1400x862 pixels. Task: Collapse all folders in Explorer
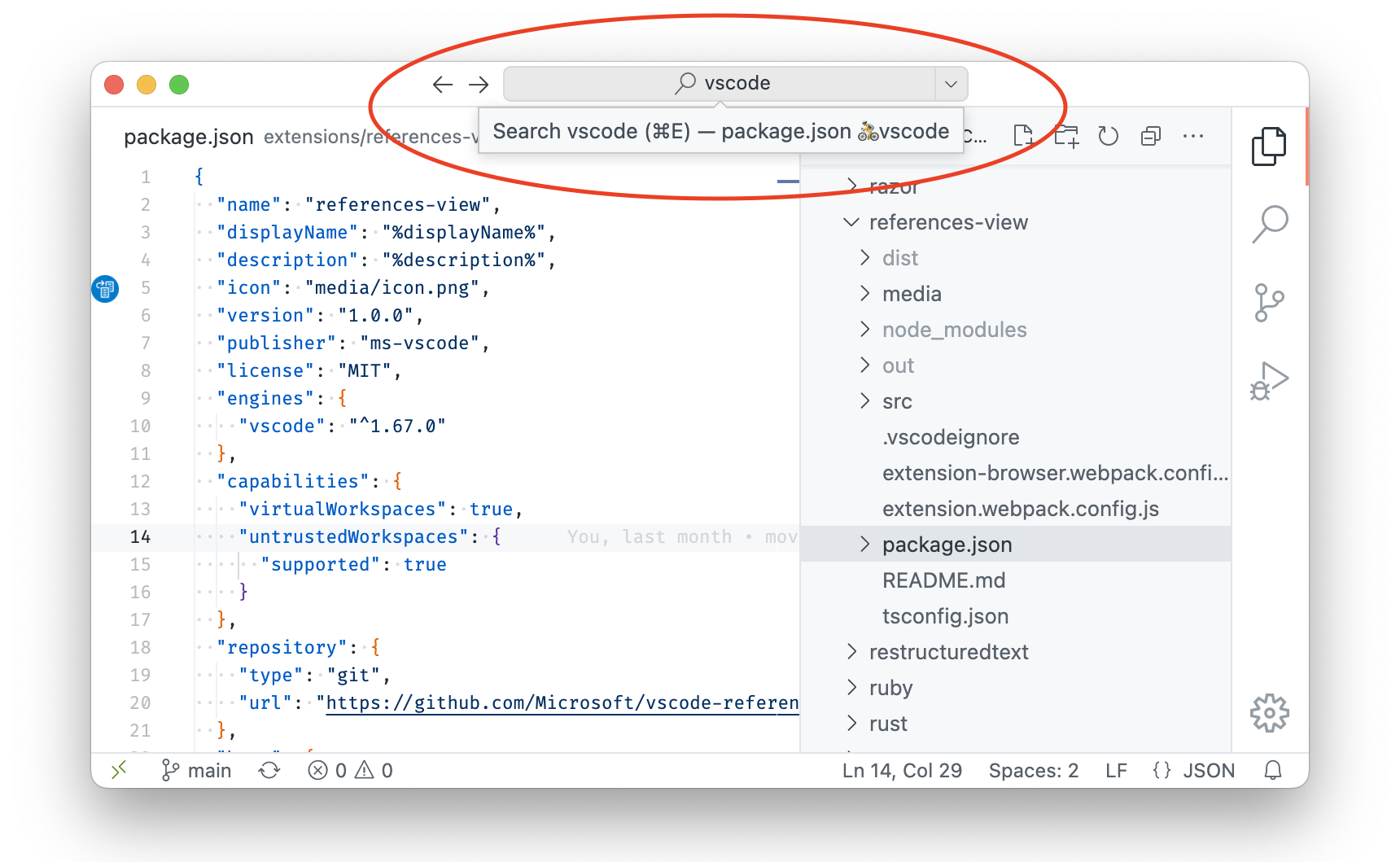point(1151,136)
